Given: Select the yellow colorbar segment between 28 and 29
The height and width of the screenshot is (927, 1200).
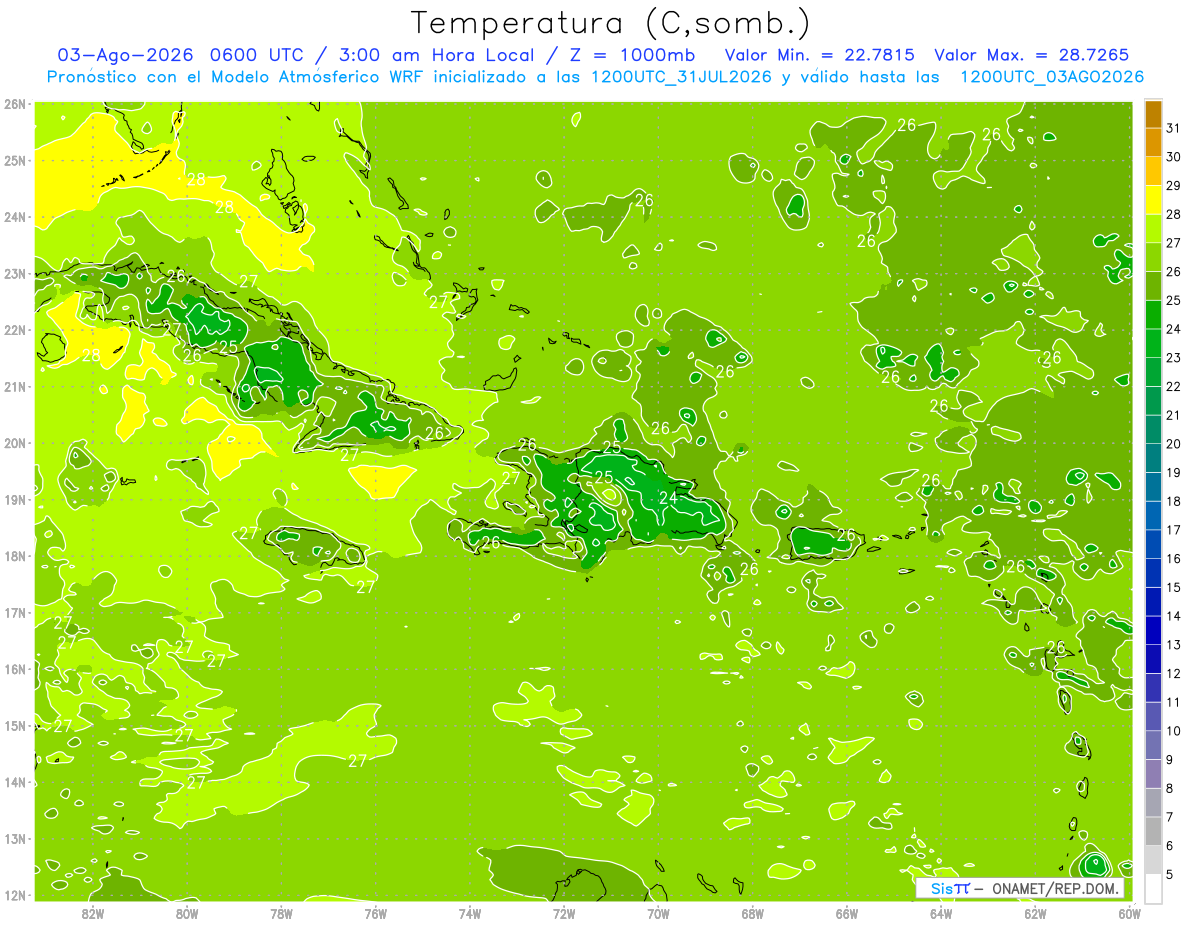Looking at the screenshot, I should (1153, 200).
